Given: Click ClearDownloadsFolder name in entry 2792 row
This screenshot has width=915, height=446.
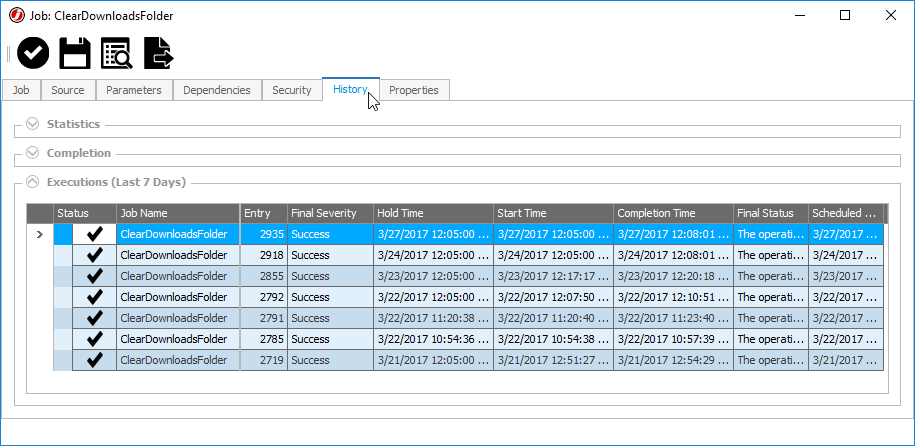Looking at the screenshot, I should [178, 297].
